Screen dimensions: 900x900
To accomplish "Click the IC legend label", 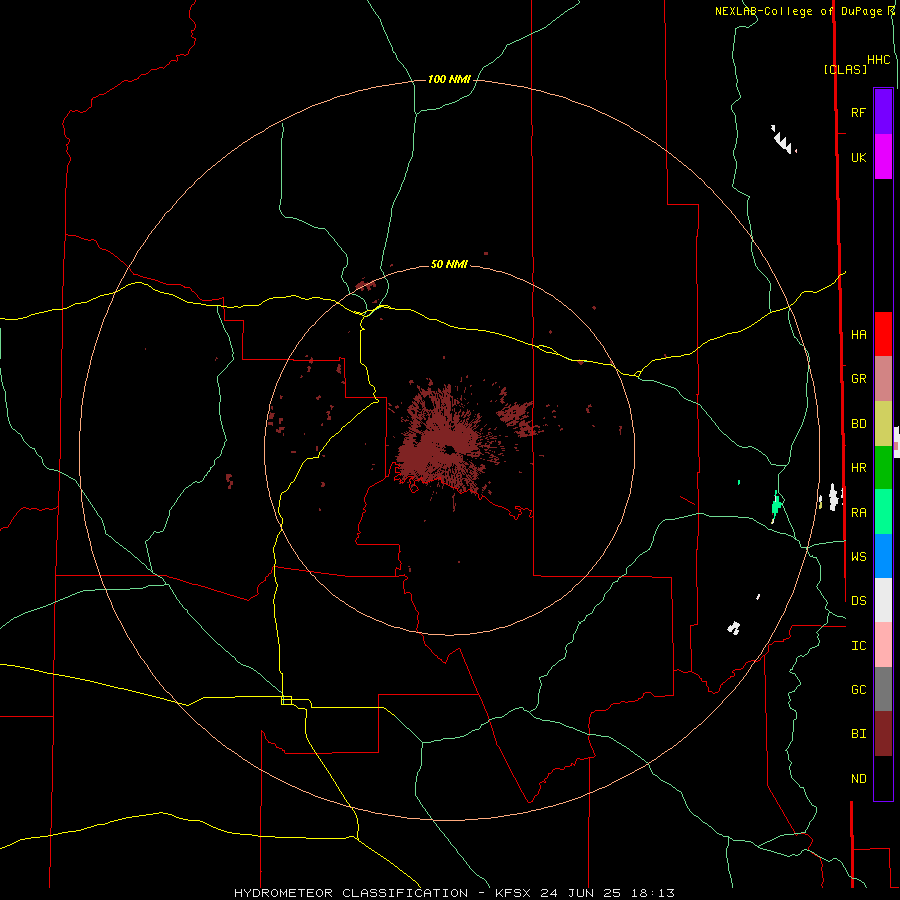I will pos(858,646).
